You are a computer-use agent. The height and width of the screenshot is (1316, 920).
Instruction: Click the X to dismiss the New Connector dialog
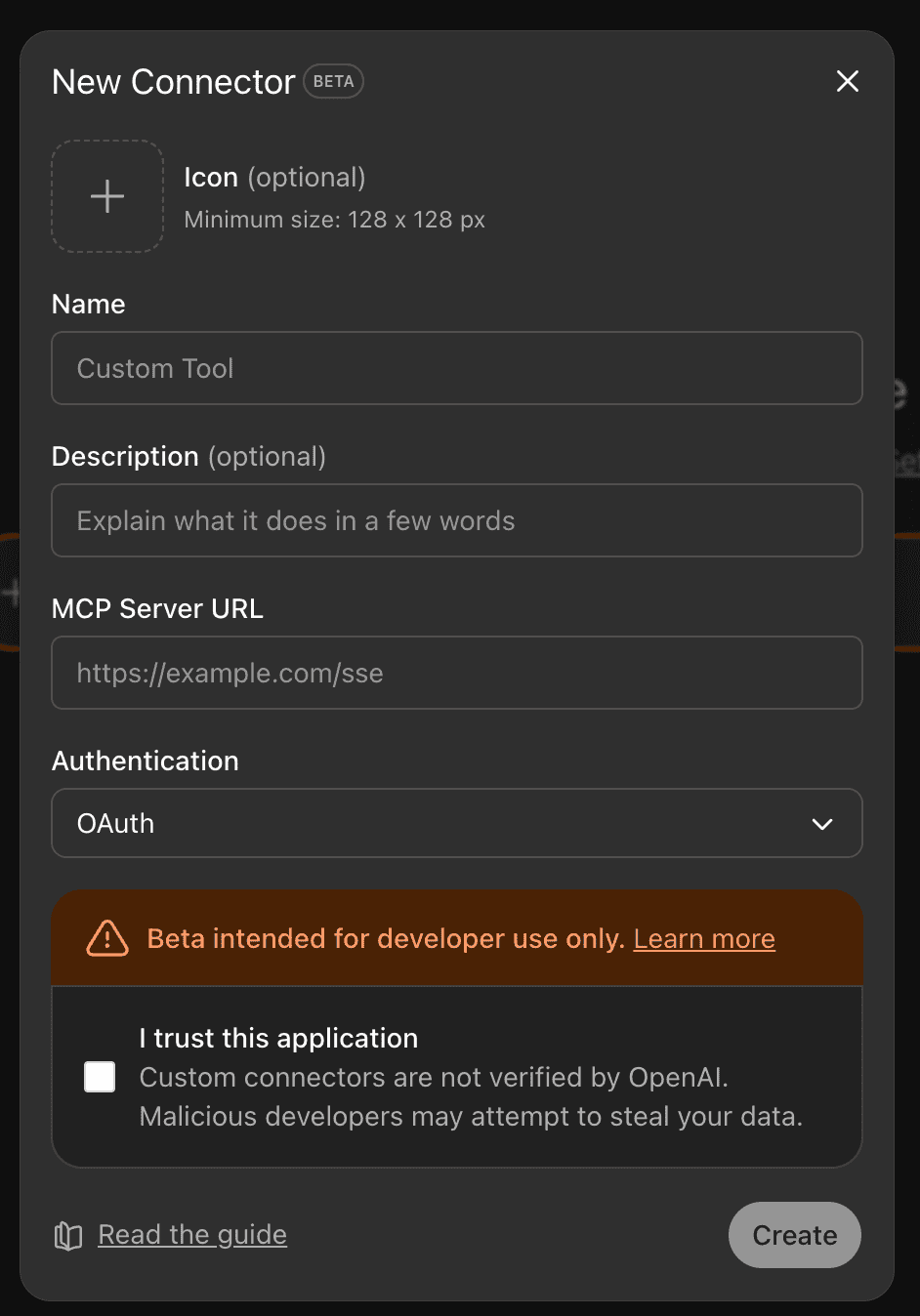pyautogui.click(x=847, y=81)
